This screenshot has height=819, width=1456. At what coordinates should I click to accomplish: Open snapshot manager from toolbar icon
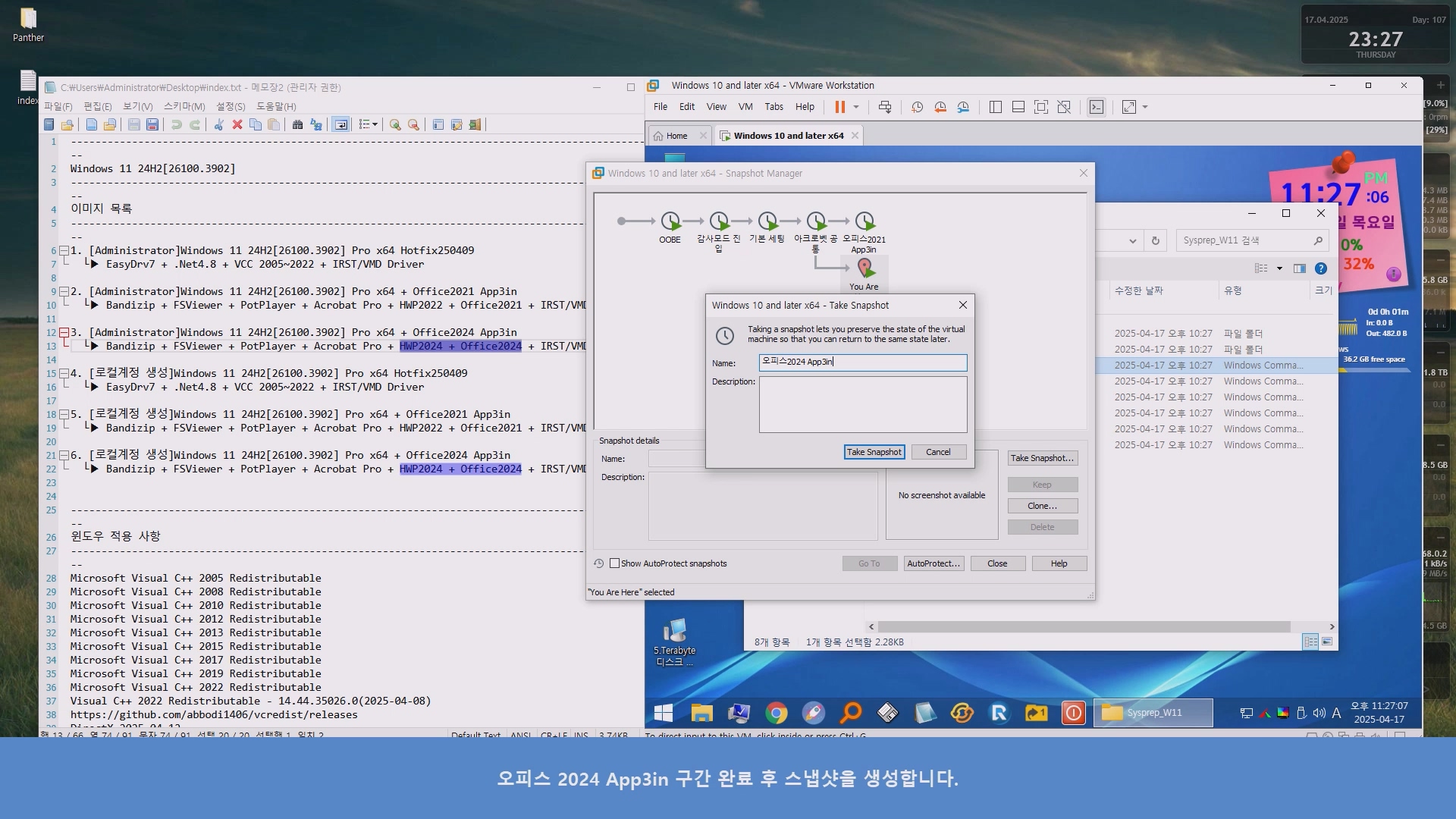coord(963,107)
